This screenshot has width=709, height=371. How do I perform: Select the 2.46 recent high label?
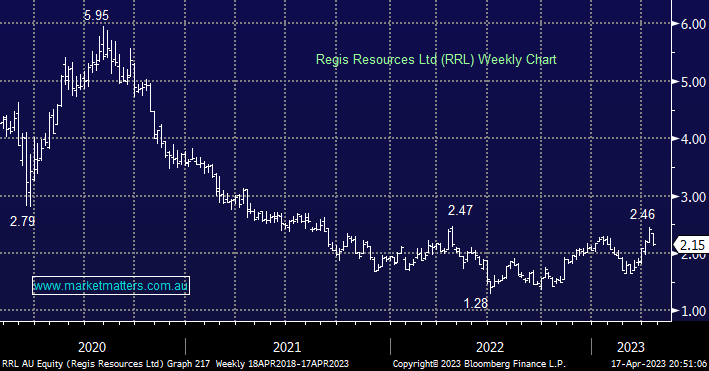click(642, 214)
